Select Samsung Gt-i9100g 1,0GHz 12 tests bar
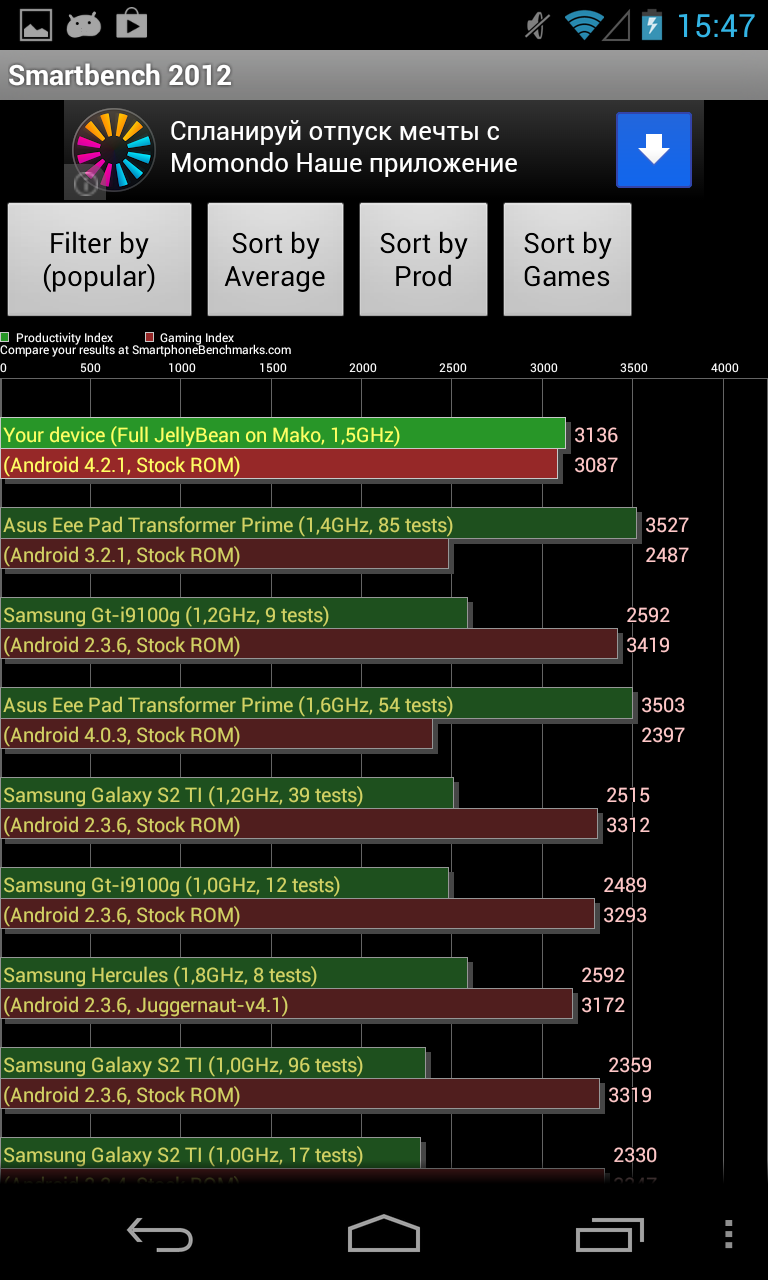 click(x=224, y=884)
